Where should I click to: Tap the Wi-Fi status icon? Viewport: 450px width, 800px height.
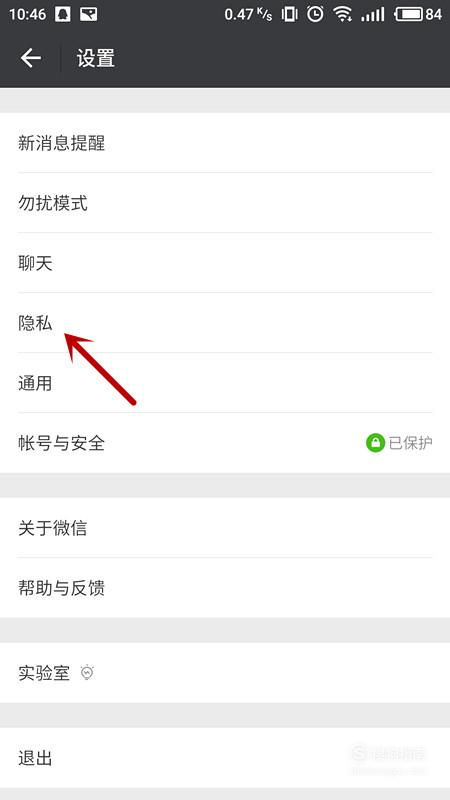343,14
